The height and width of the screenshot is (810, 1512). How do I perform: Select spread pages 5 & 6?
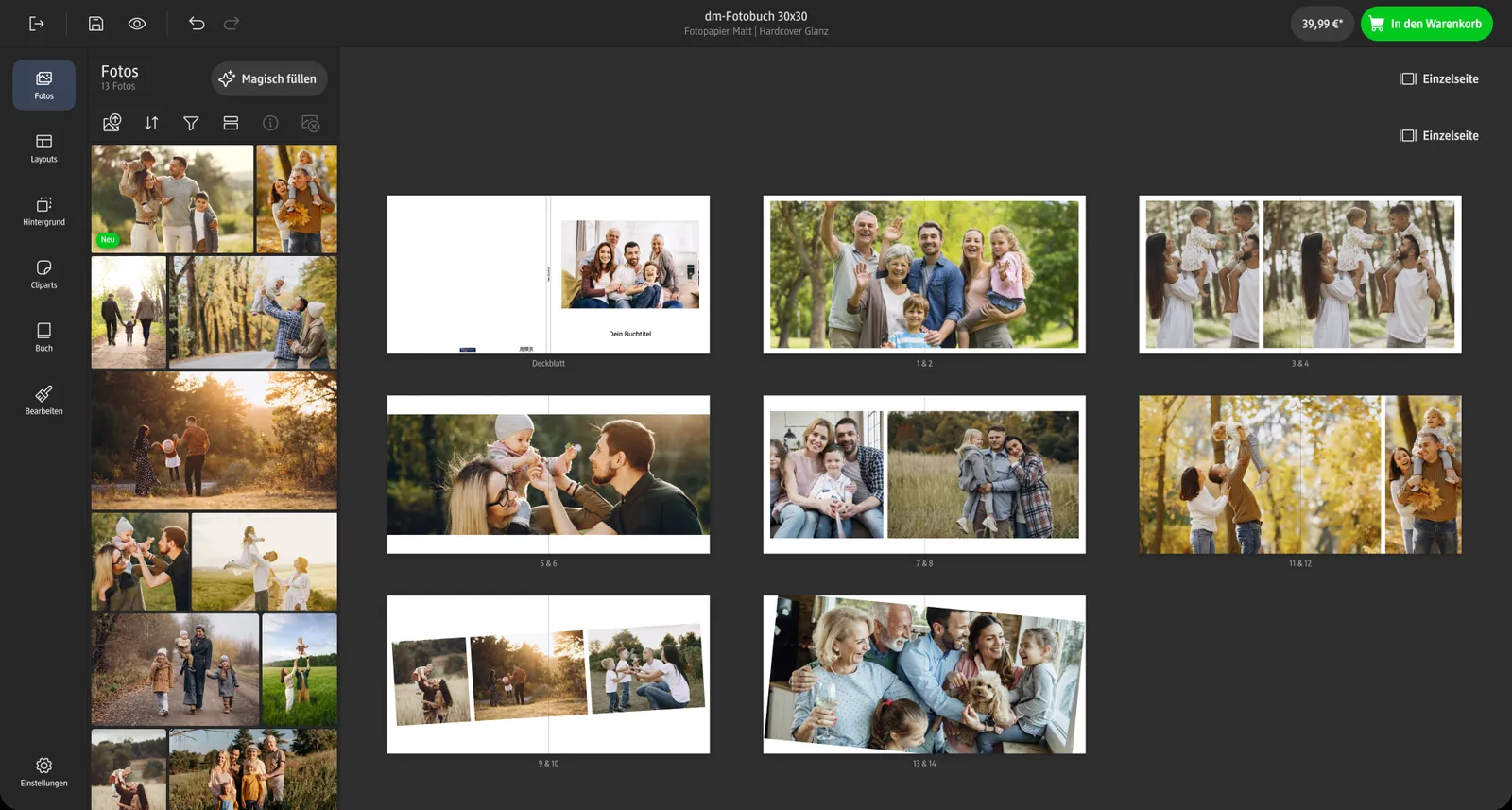click(x=548, y=474)
